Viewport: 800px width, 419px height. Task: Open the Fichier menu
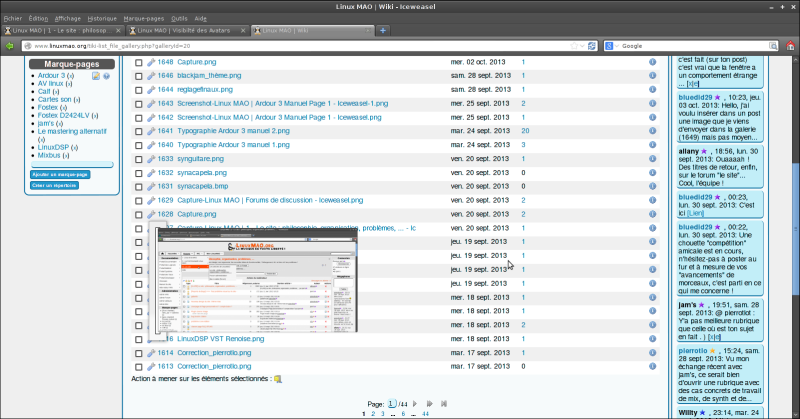tap(13, 18)
